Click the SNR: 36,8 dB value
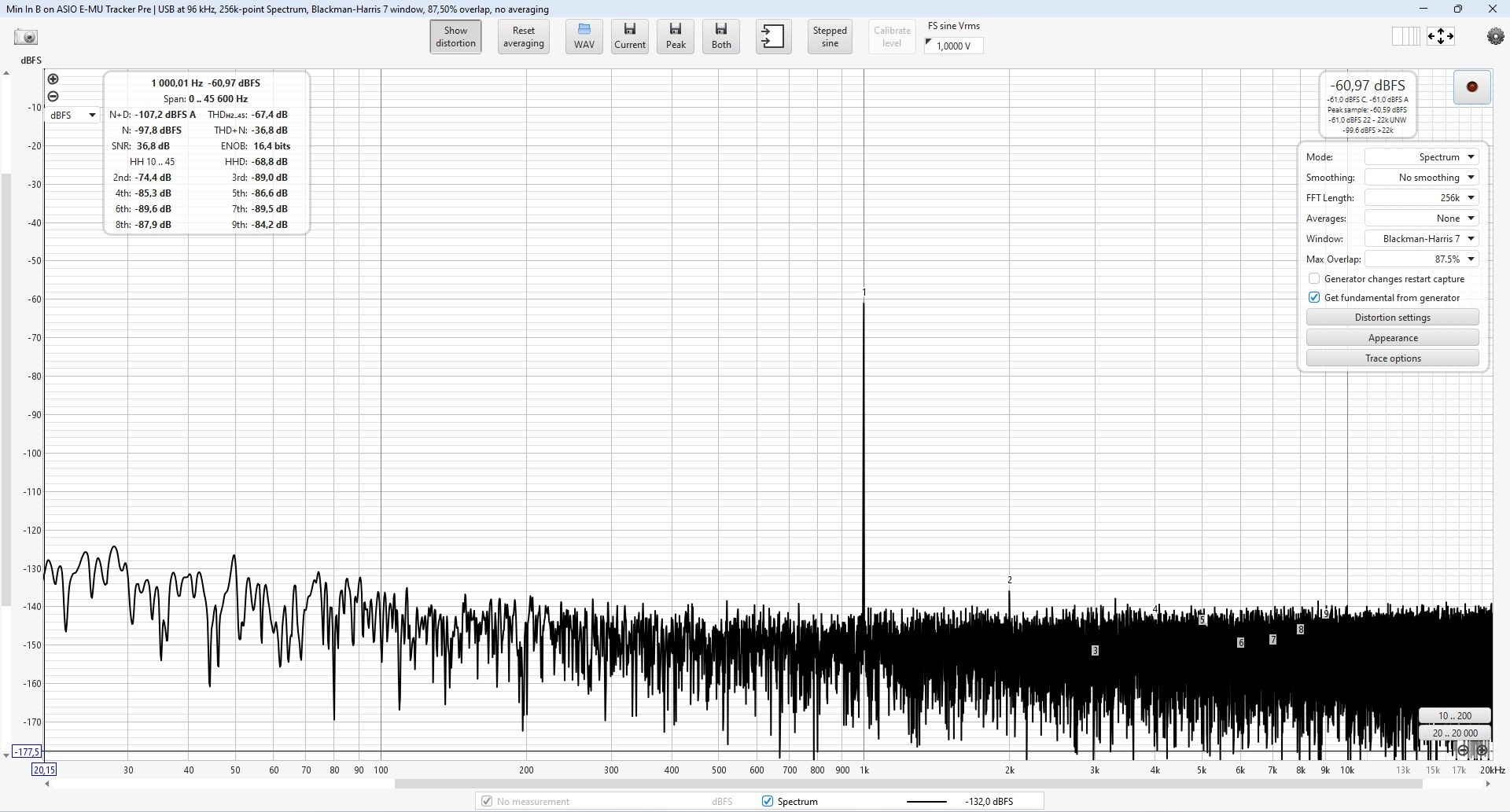Image resolution: width=1510 pixels, height=812 pixels. (153, 145)
